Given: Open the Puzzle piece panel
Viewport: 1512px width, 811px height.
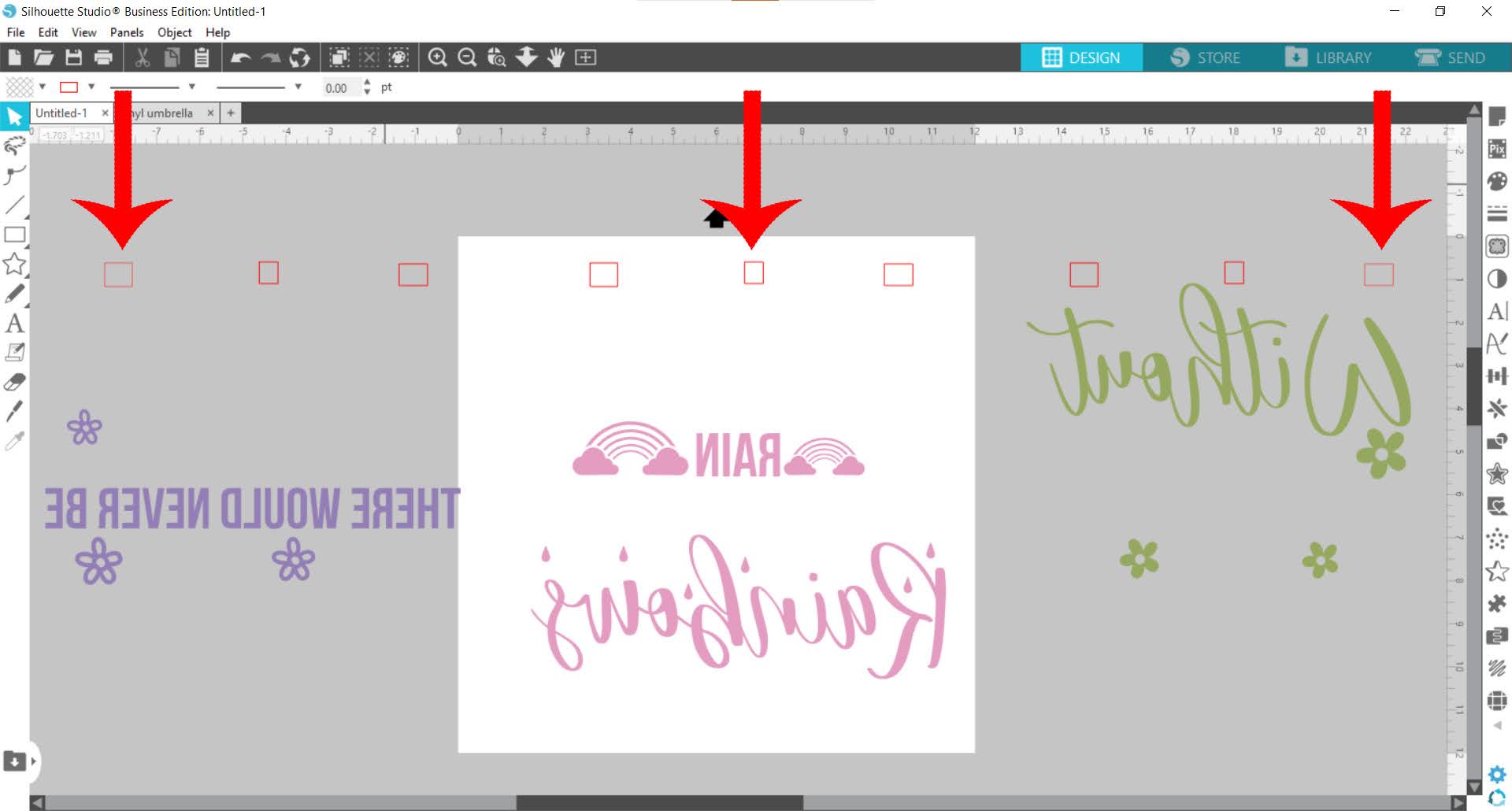Looking at the screenshot, I should point(1497,603).
